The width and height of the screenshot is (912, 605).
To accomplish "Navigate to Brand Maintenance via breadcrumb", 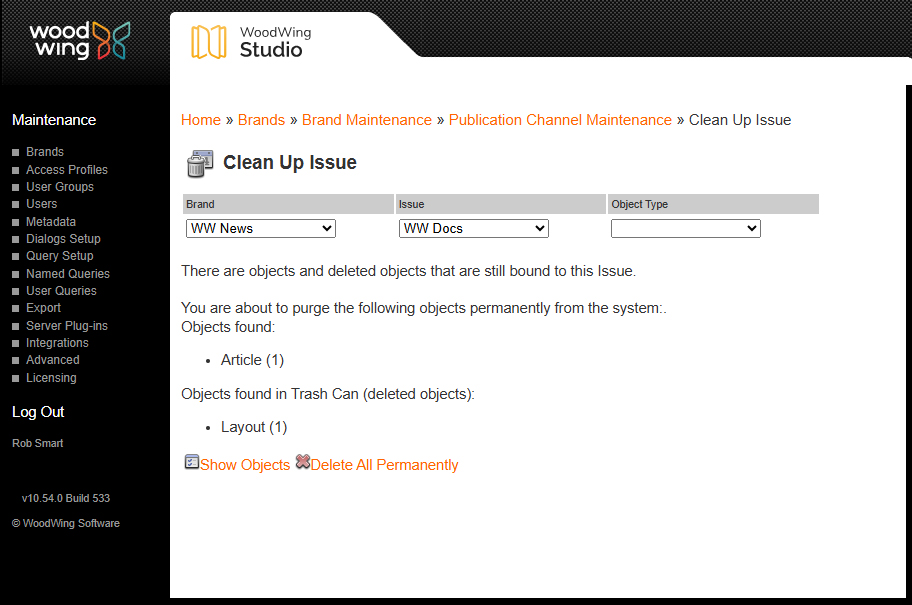I will pyautogui.click(x=366, y=119).
